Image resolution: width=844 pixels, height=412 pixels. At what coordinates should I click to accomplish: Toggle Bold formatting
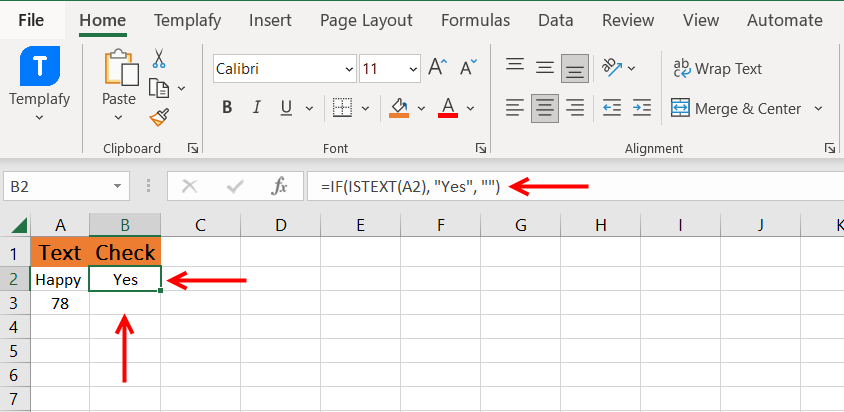point(227,108)
